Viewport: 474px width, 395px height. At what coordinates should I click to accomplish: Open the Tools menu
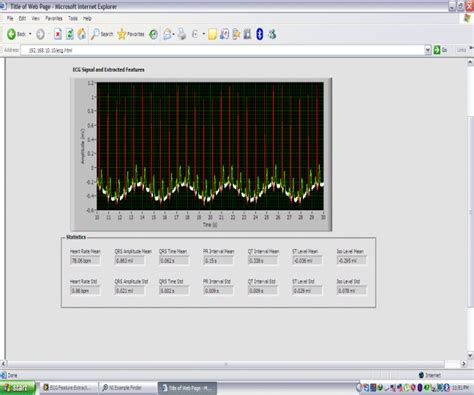click(x=73, y=18)
